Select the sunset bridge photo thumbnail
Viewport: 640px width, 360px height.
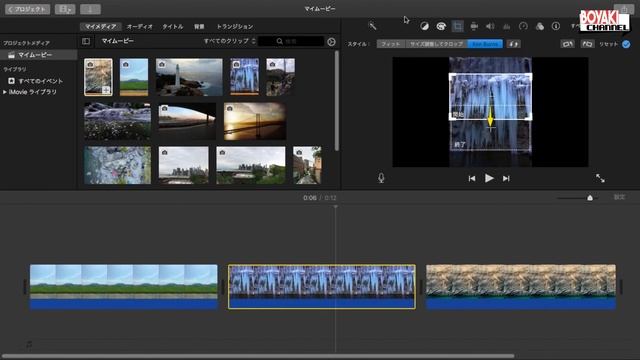coord(255,121)
